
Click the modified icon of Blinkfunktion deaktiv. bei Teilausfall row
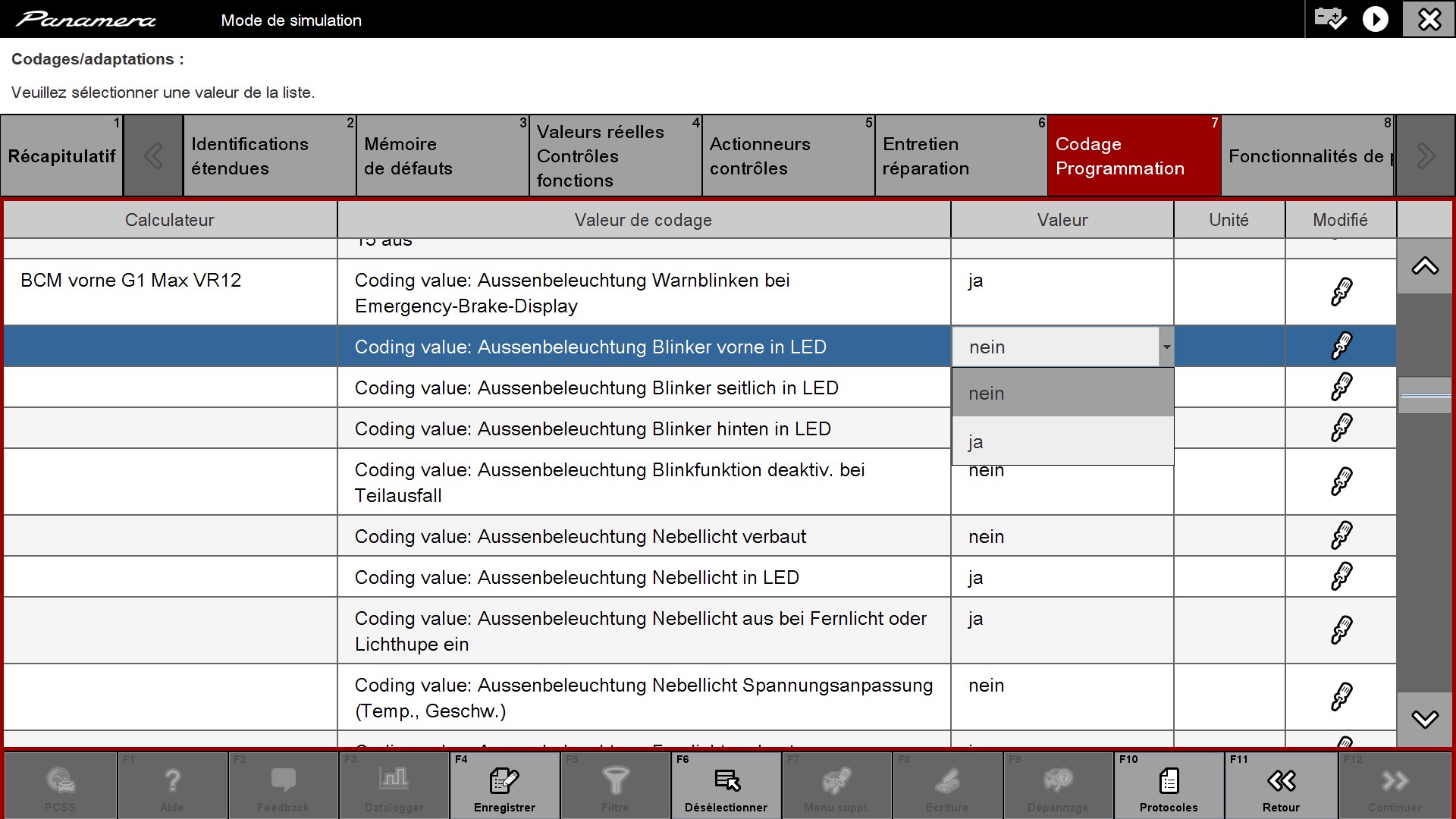[x=1341, y=482]
